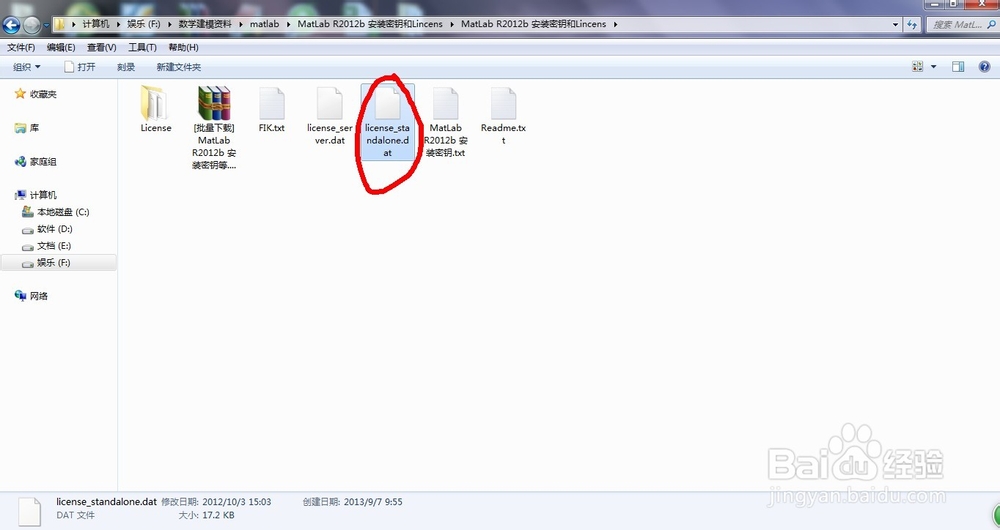Open 文档 (E:) in the navigation pane
The width and height of the screenshot is (1000, 530).
tap(54, 246)
